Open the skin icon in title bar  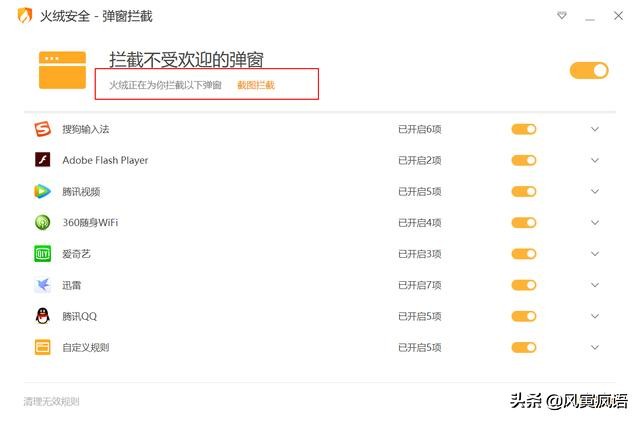pyautogui.click(x=563, y=16)
